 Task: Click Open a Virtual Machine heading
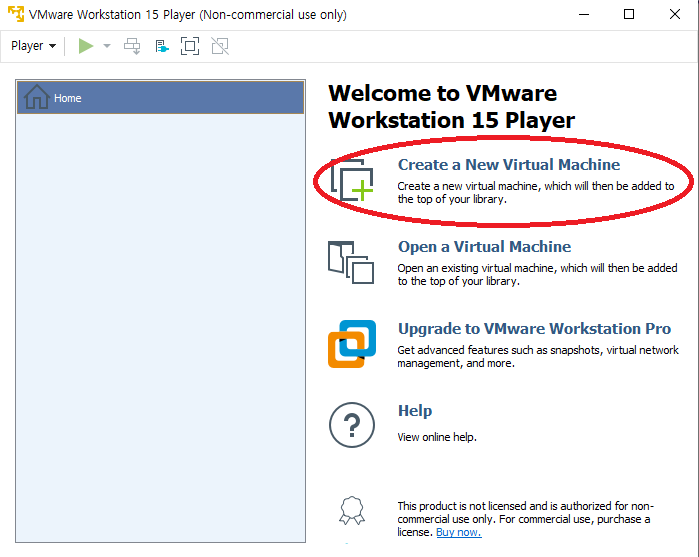click(x=484, y=247)
